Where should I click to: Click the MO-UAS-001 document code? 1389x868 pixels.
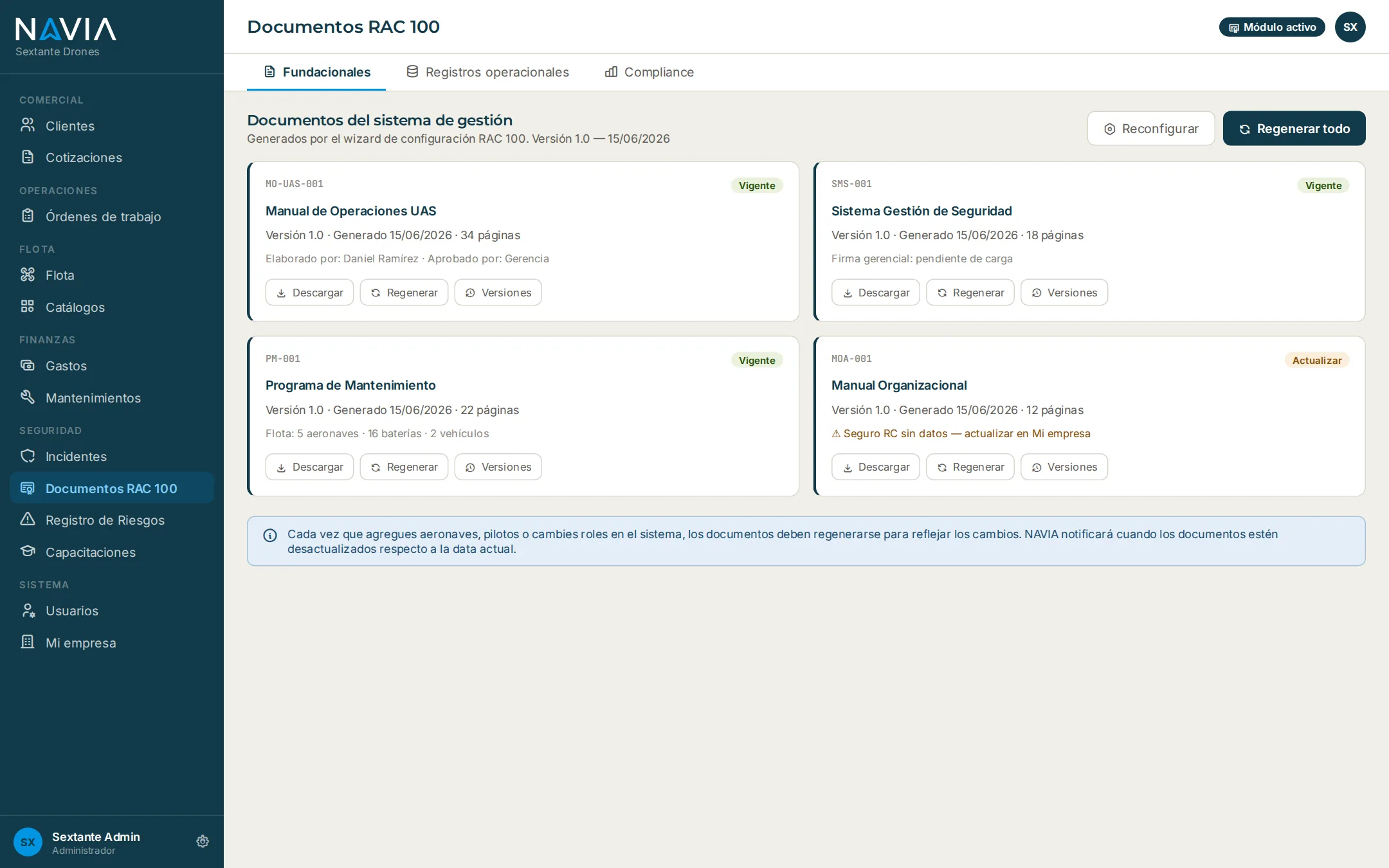tap(295, 184)
